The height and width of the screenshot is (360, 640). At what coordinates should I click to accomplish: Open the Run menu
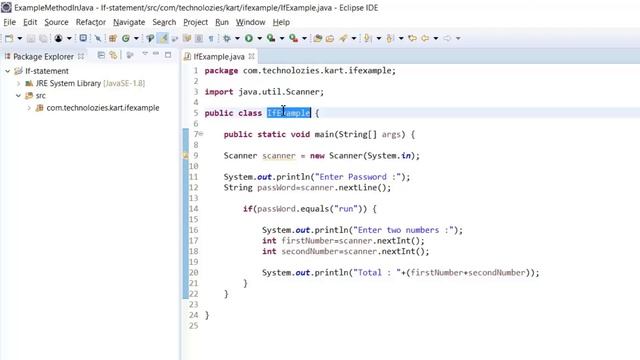(x=222, y=22)
